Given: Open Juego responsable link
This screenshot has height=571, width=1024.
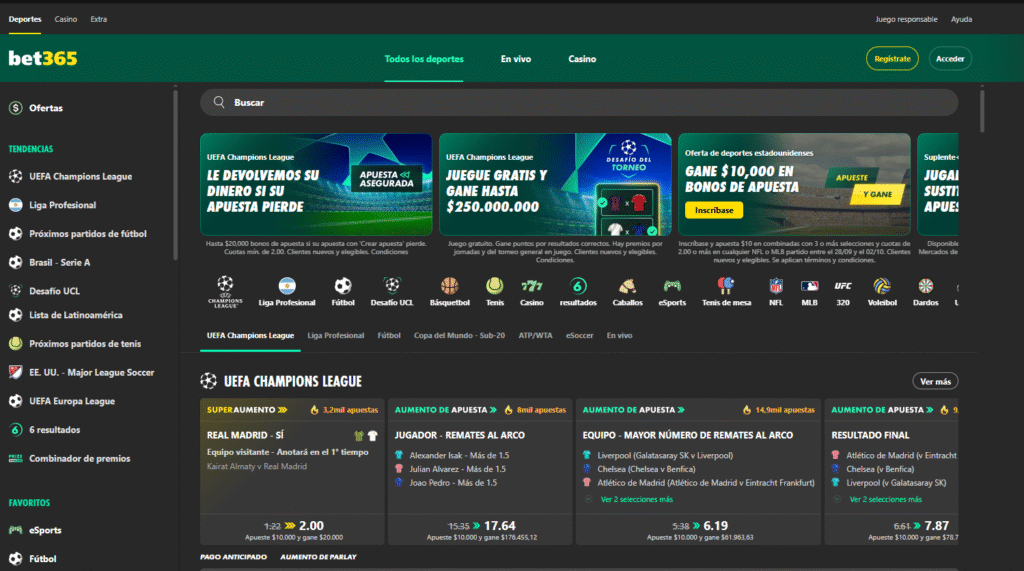Looking at the screenshot, I should pyautogui.click(x=906, y=20).
